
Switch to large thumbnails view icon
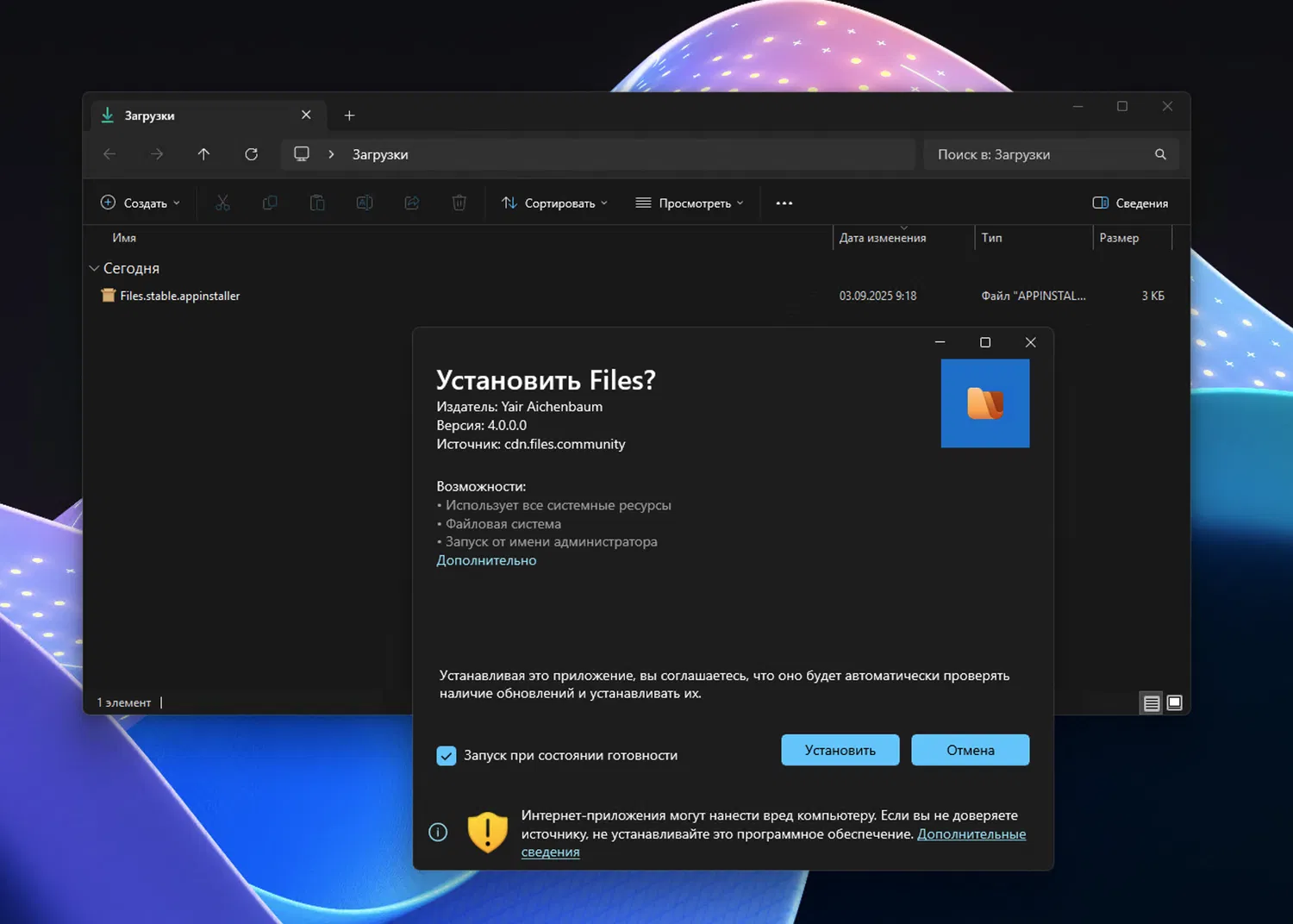tap(1174, 703)
